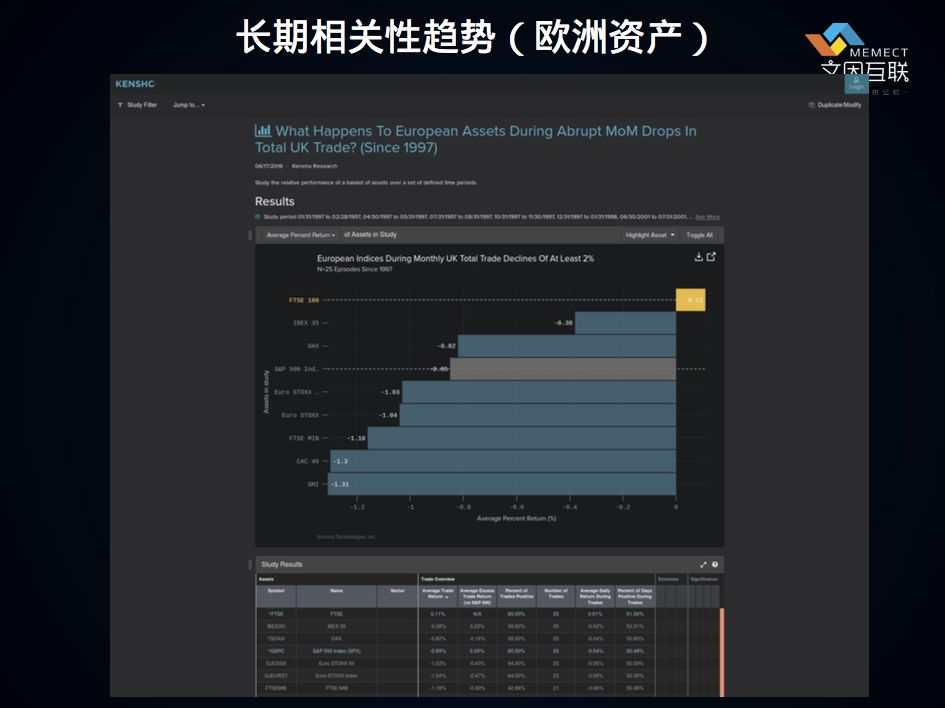Open the Highlight Asset dropdown
Screen dimensions: 945x708
click(650, 235)
